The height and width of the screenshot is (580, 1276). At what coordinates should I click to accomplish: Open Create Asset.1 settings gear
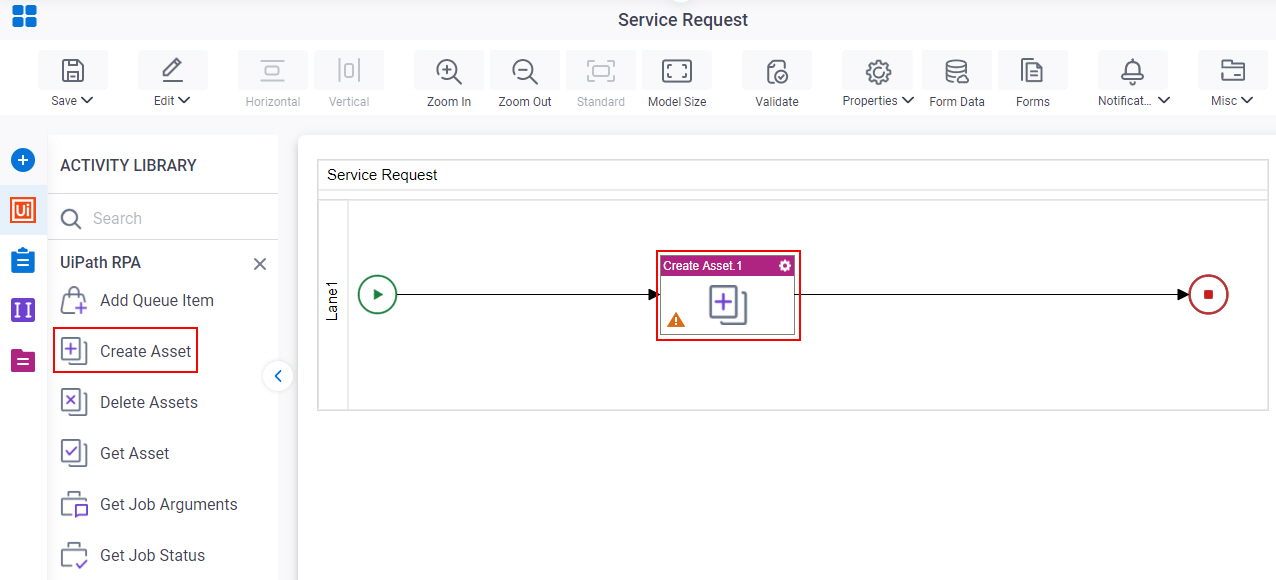point(785,265)
